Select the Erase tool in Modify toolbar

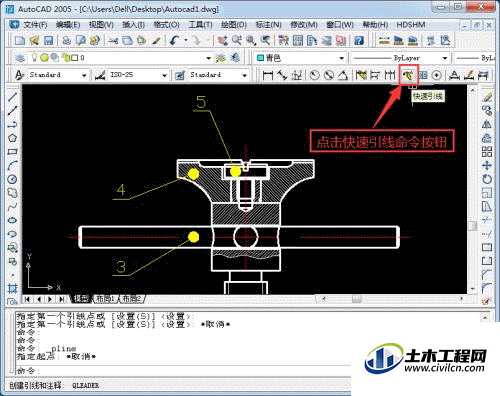[487, 97]
